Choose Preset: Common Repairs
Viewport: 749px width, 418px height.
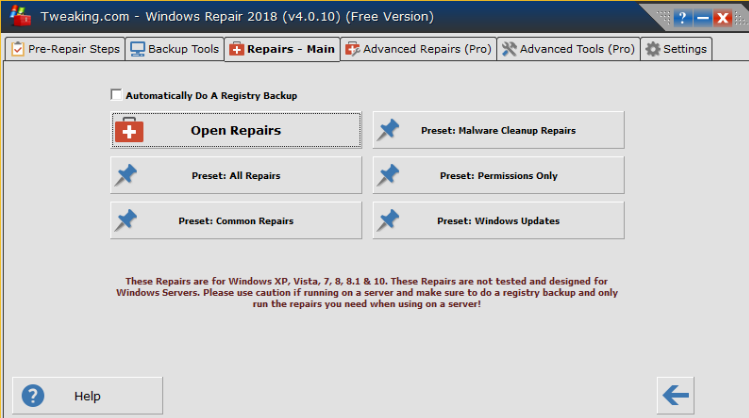click(236, 220)
